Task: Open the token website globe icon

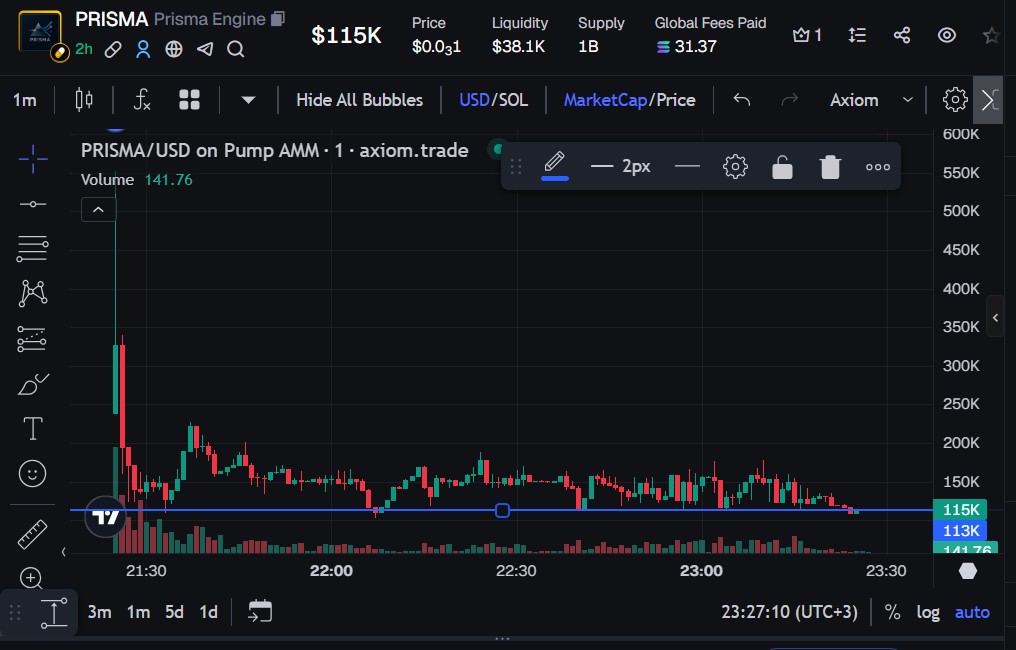Action: (x=174, y=49)
